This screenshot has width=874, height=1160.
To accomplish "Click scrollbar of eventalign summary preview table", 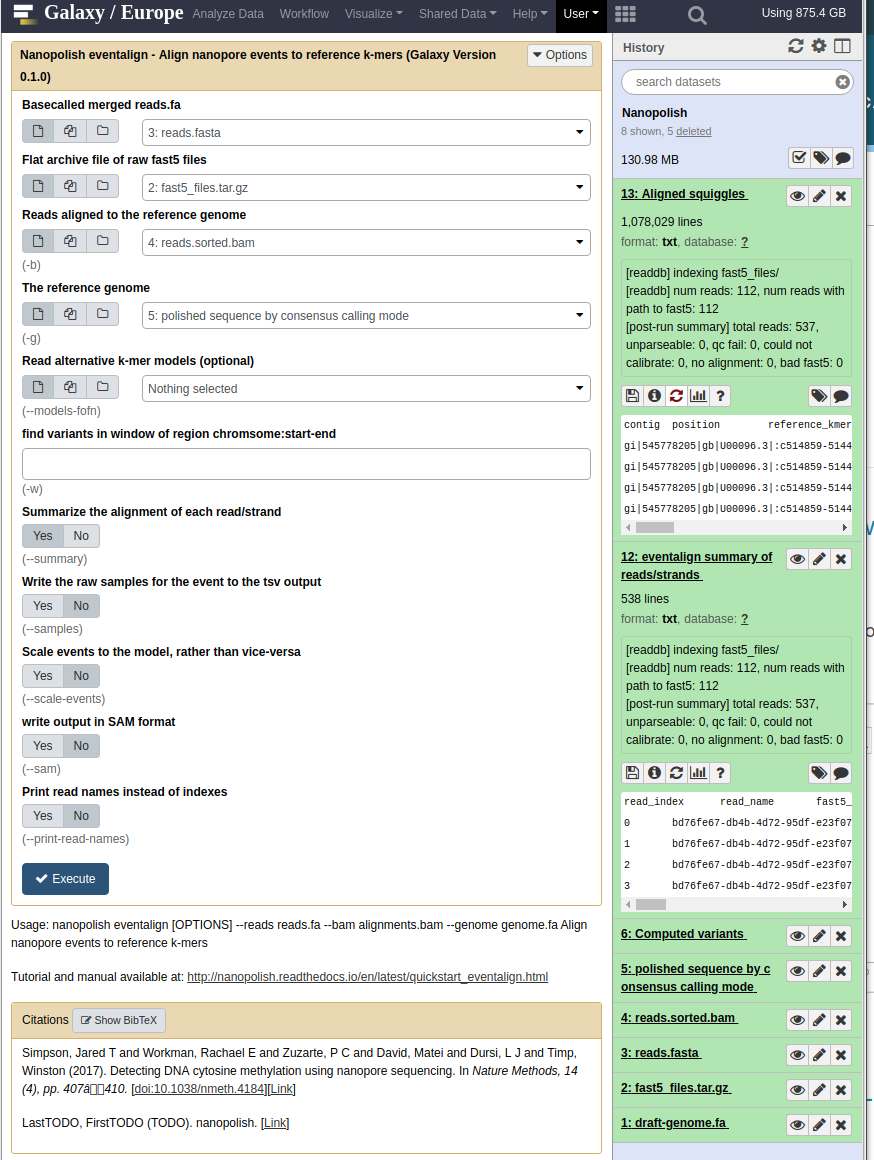I will [x=651, y=905].
